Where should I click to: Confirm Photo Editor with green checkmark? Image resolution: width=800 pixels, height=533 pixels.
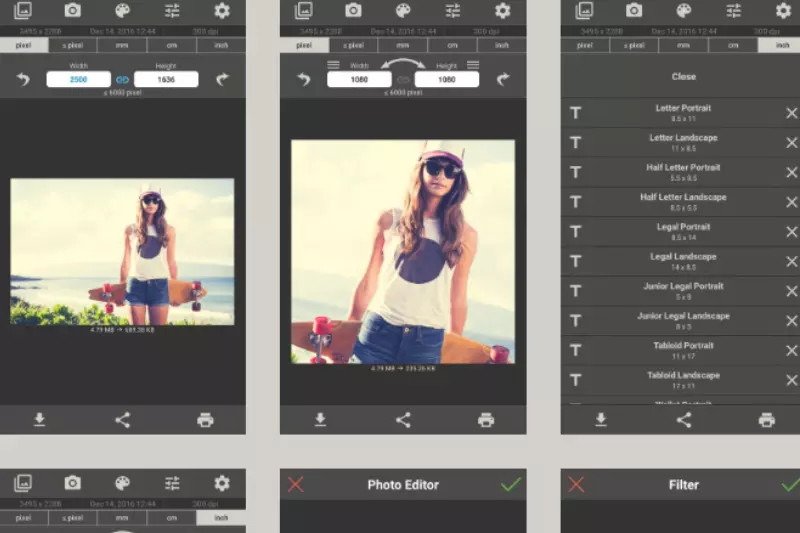coord(511,484)
